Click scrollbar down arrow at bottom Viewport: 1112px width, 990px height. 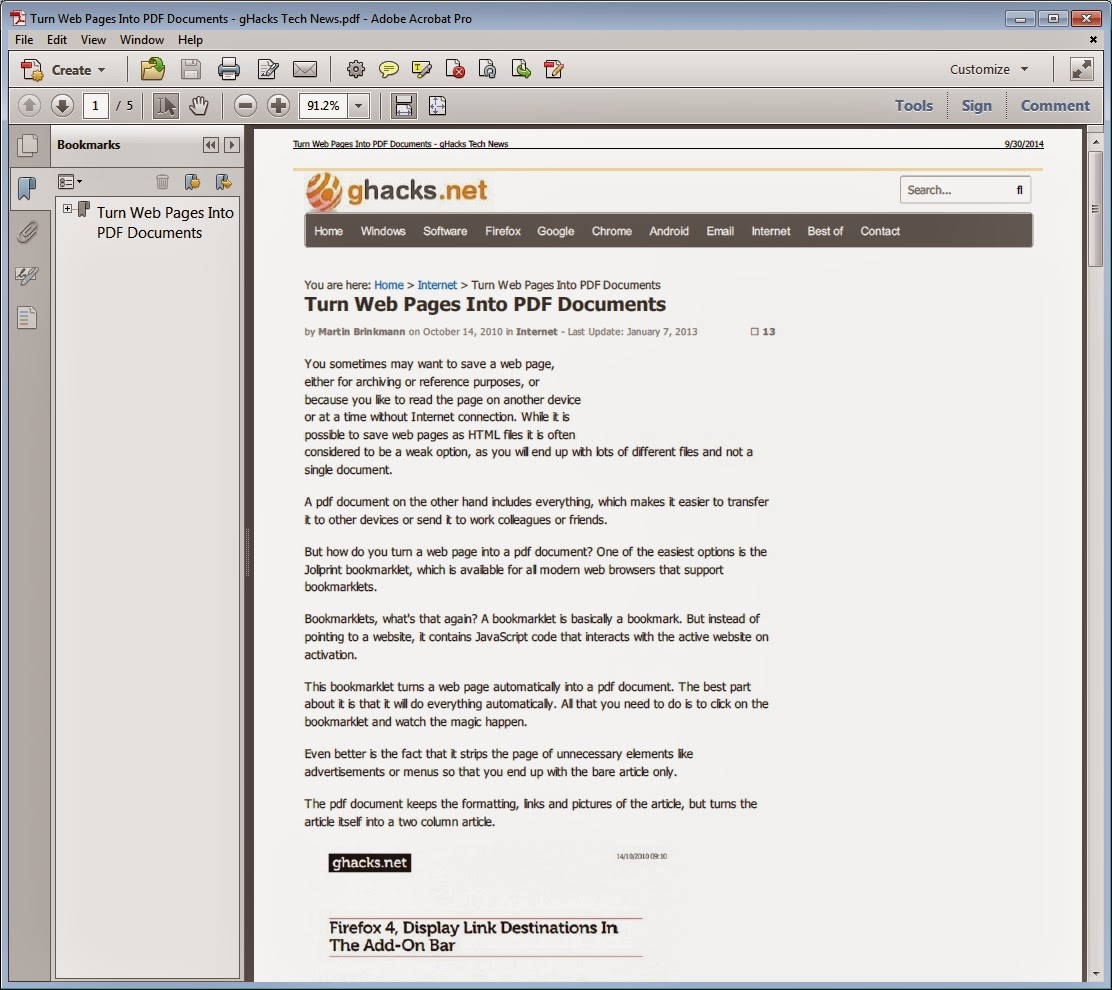pos(1096,974)
